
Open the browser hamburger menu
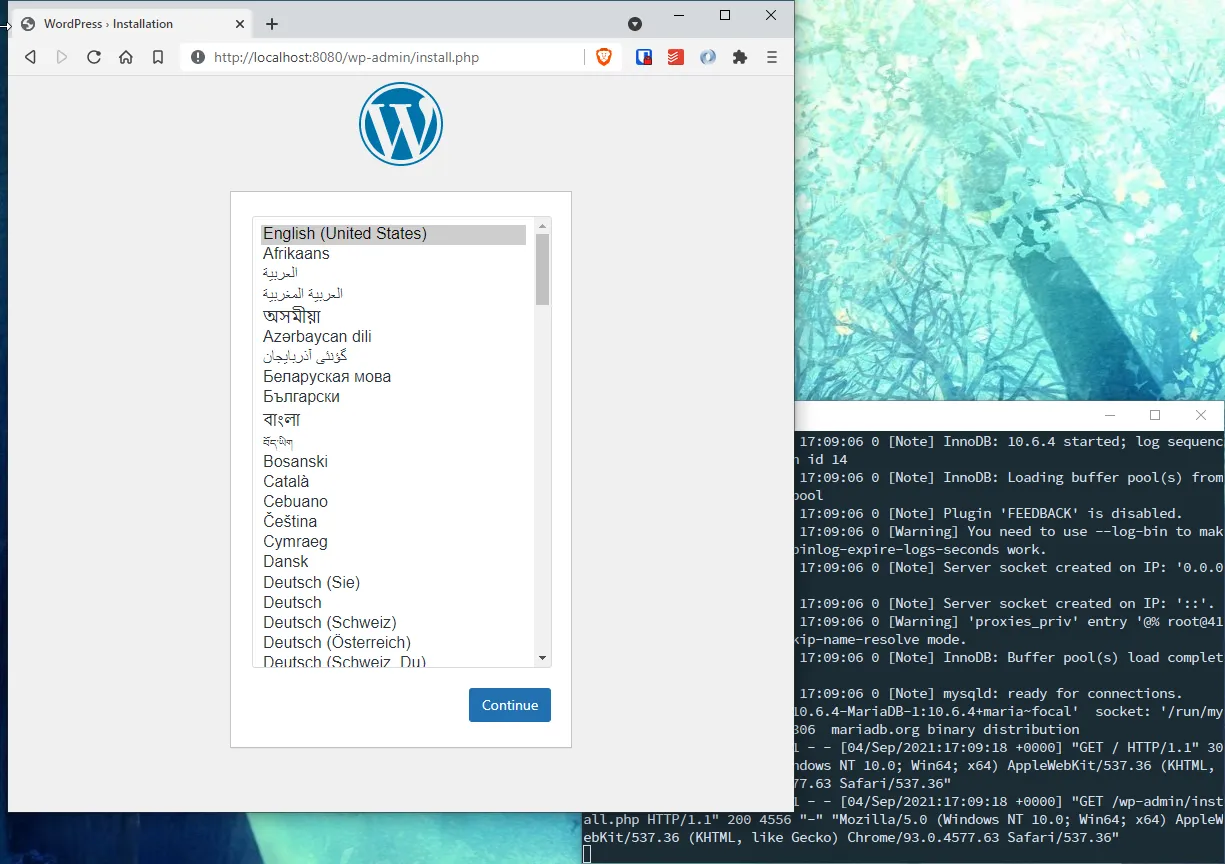[772, 57]
